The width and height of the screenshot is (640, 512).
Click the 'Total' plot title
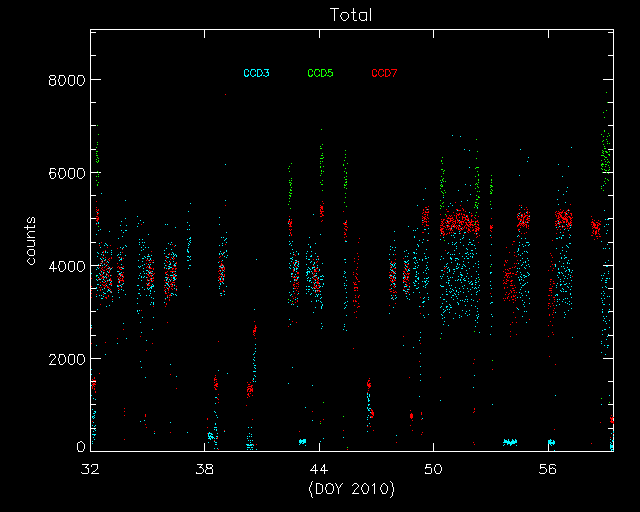click(351, 15)
